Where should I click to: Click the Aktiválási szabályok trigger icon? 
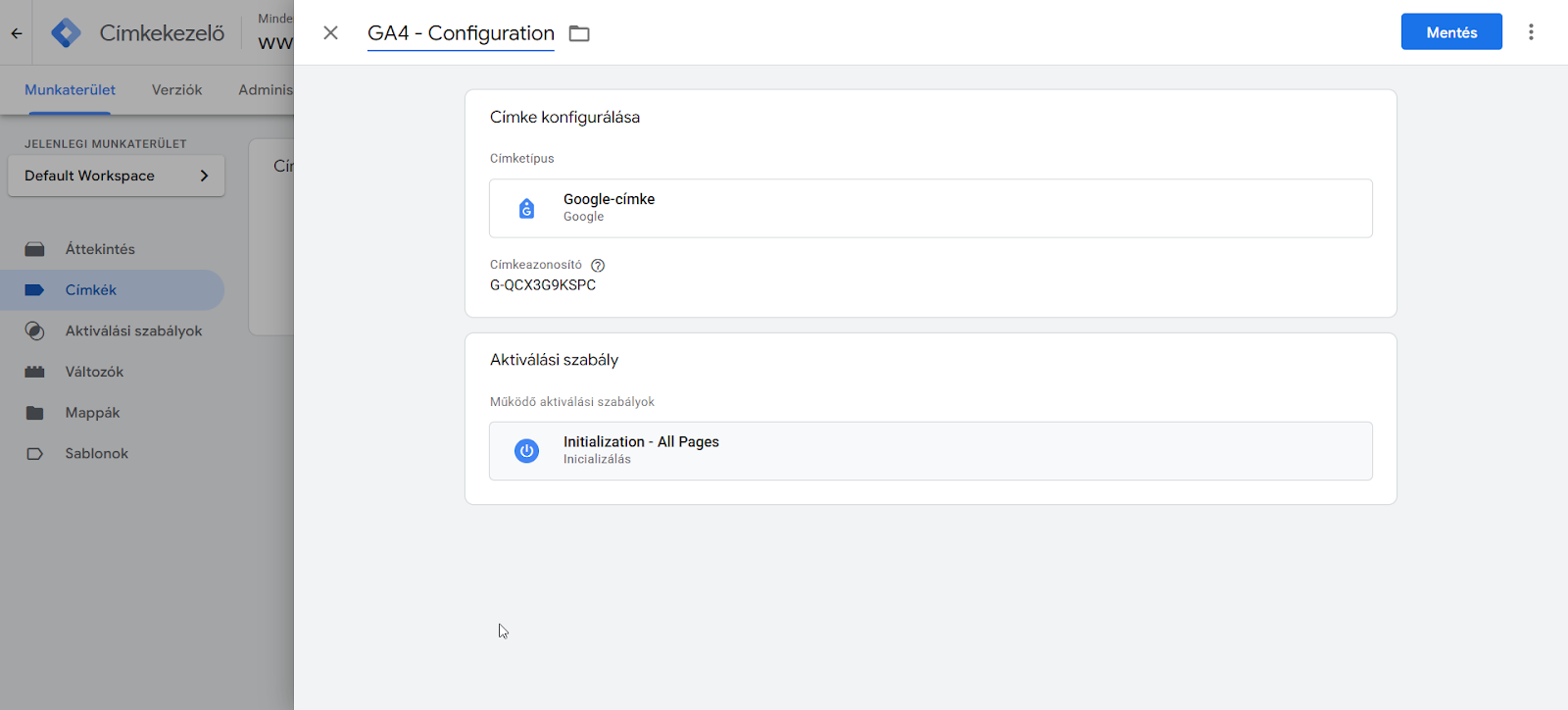pyautogui.click(x=34, y=331)
